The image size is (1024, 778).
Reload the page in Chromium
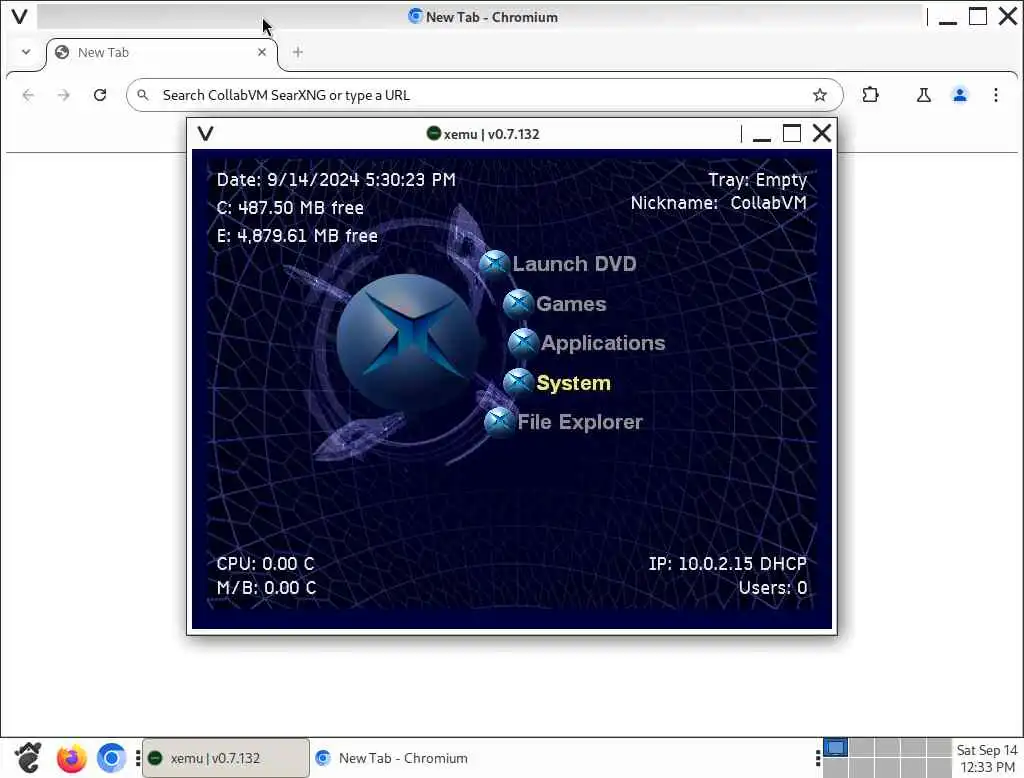[x=100, y=95]
